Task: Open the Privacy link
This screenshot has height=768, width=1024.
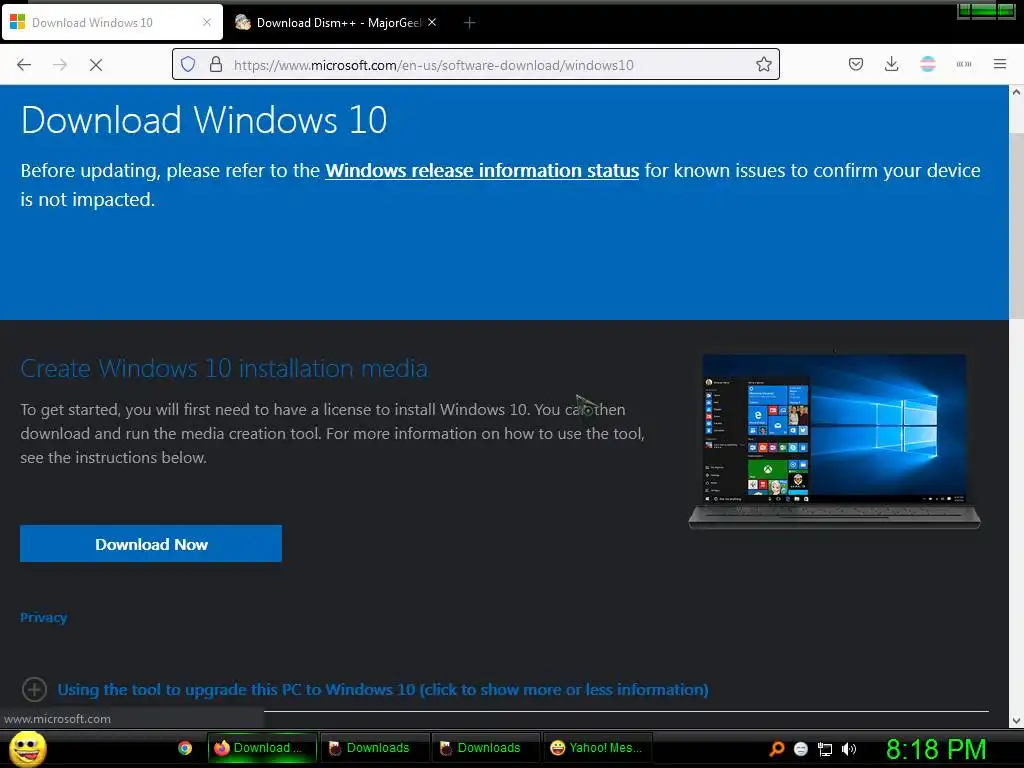Action: 43,617
